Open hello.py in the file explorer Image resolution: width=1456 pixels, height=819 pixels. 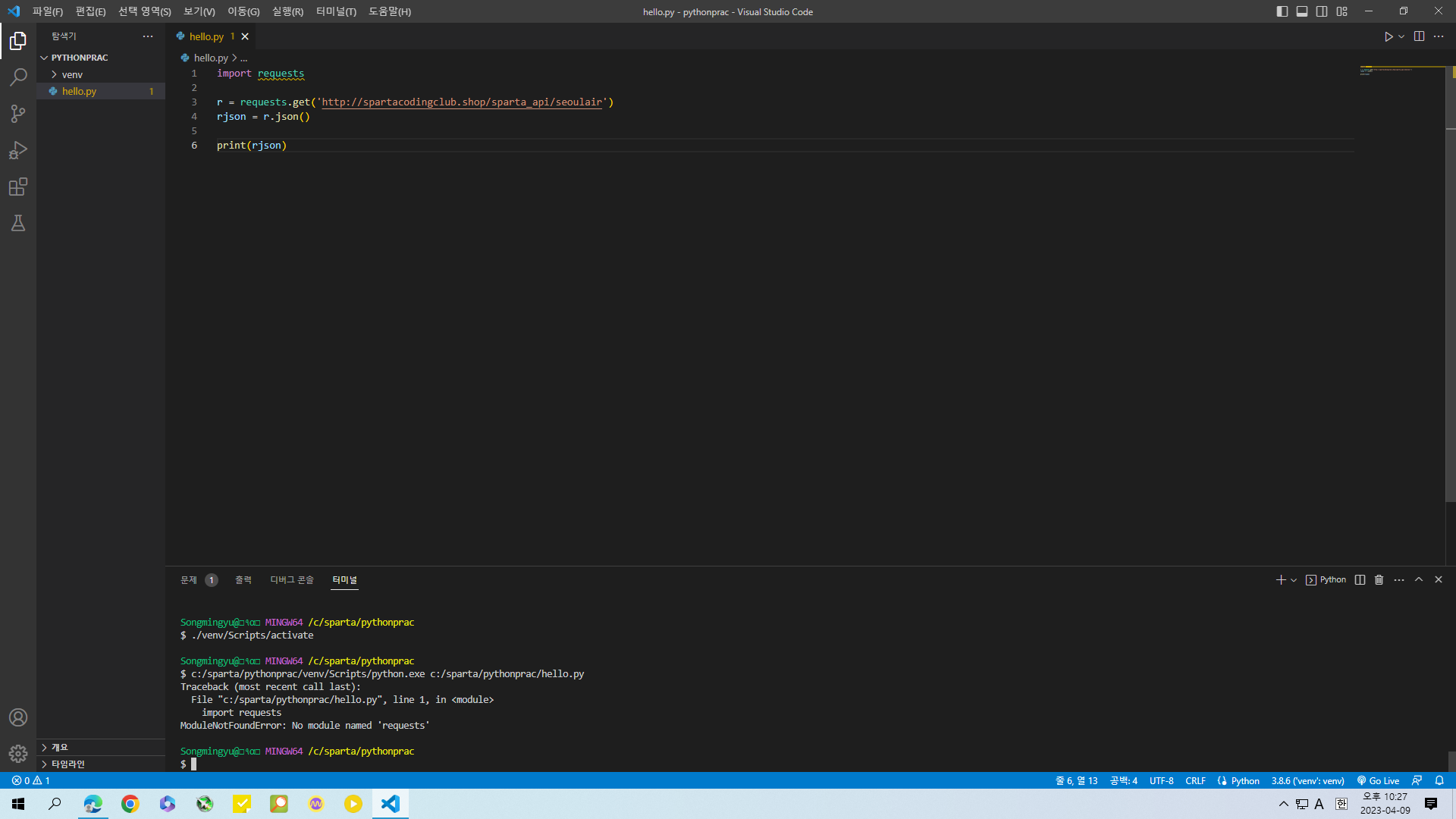101,91
